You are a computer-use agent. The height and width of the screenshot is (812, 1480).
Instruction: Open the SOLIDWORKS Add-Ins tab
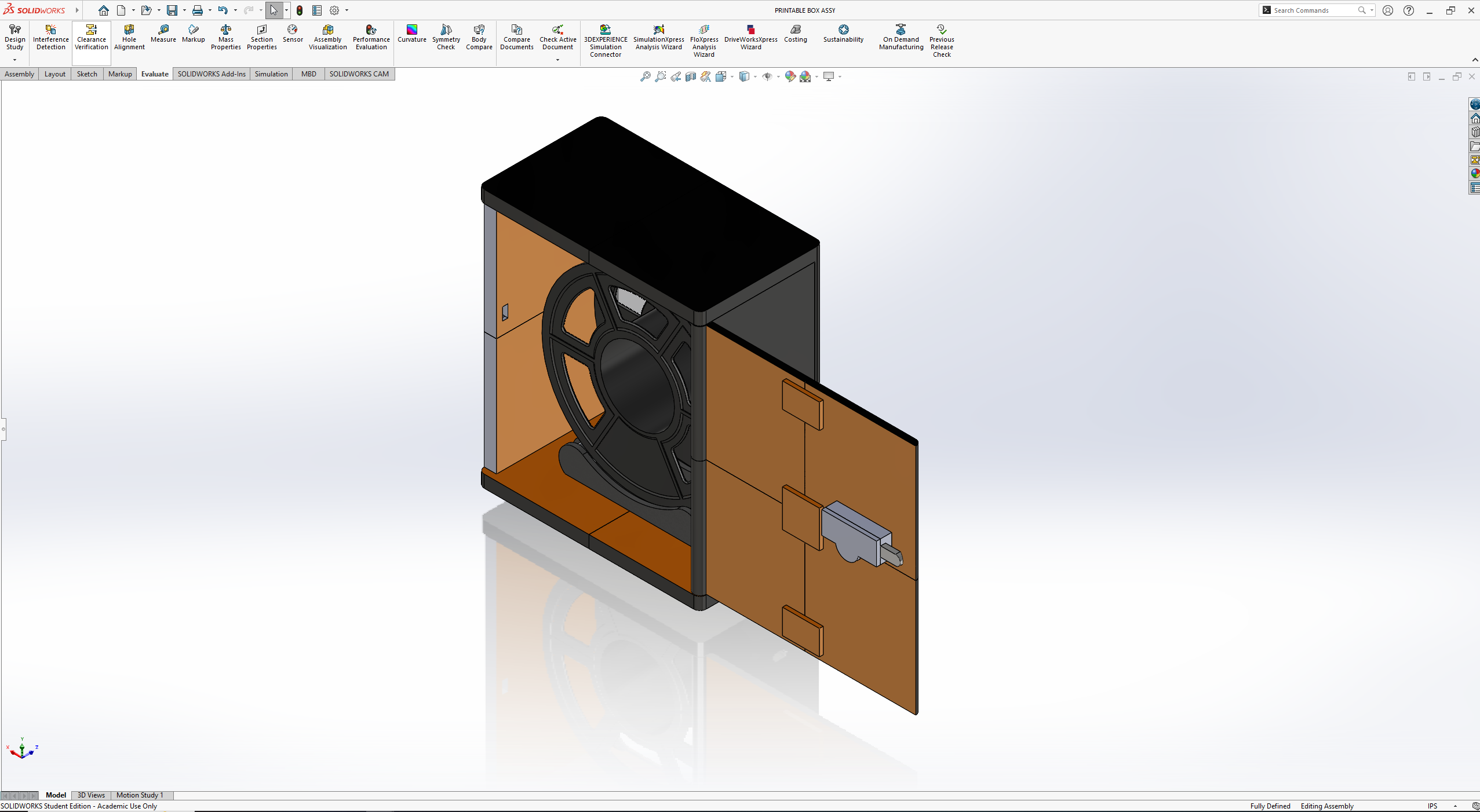[x=212, y=74]
